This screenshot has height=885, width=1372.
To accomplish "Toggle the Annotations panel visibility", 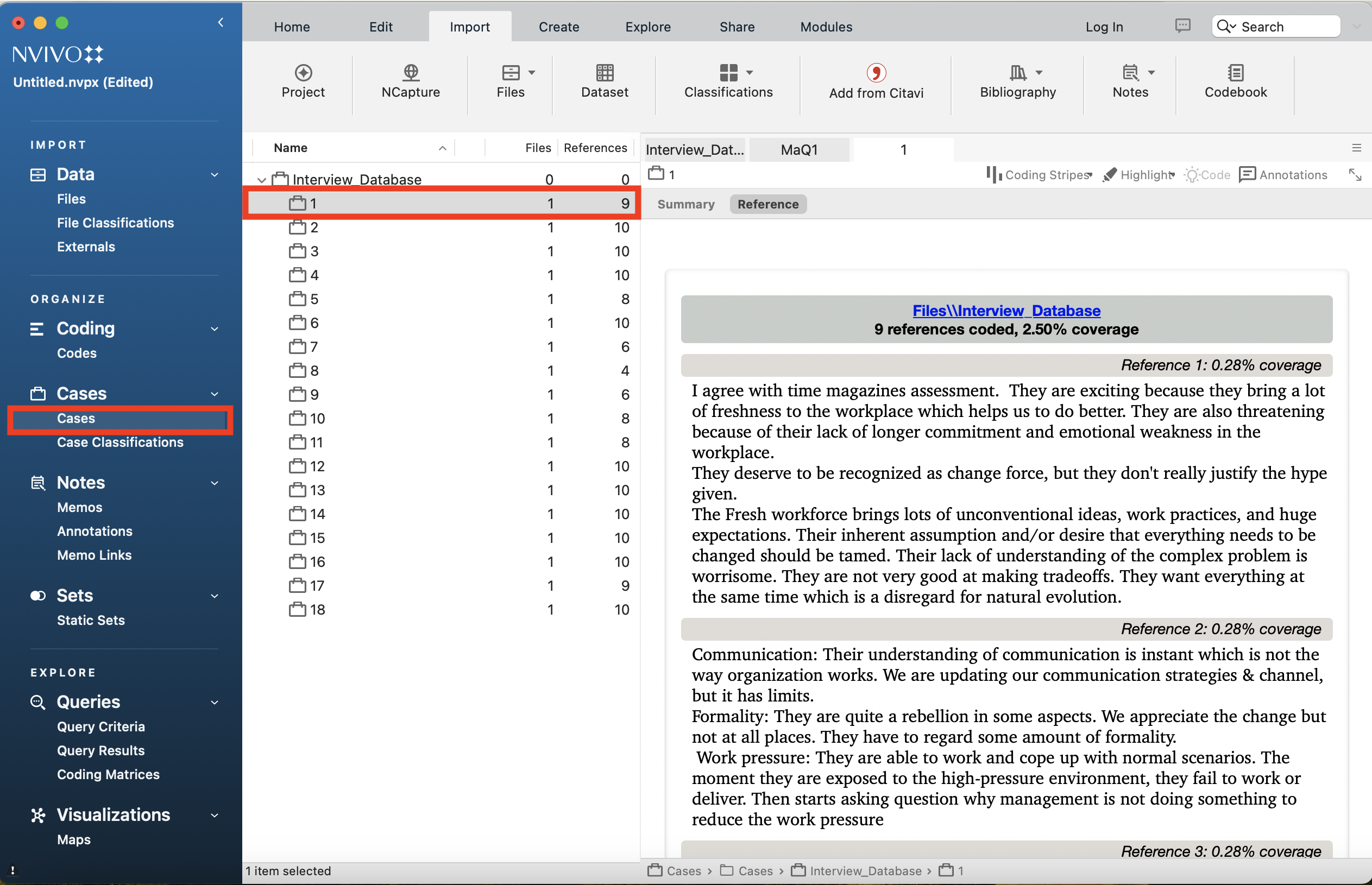I will [x=1283, y=176].
